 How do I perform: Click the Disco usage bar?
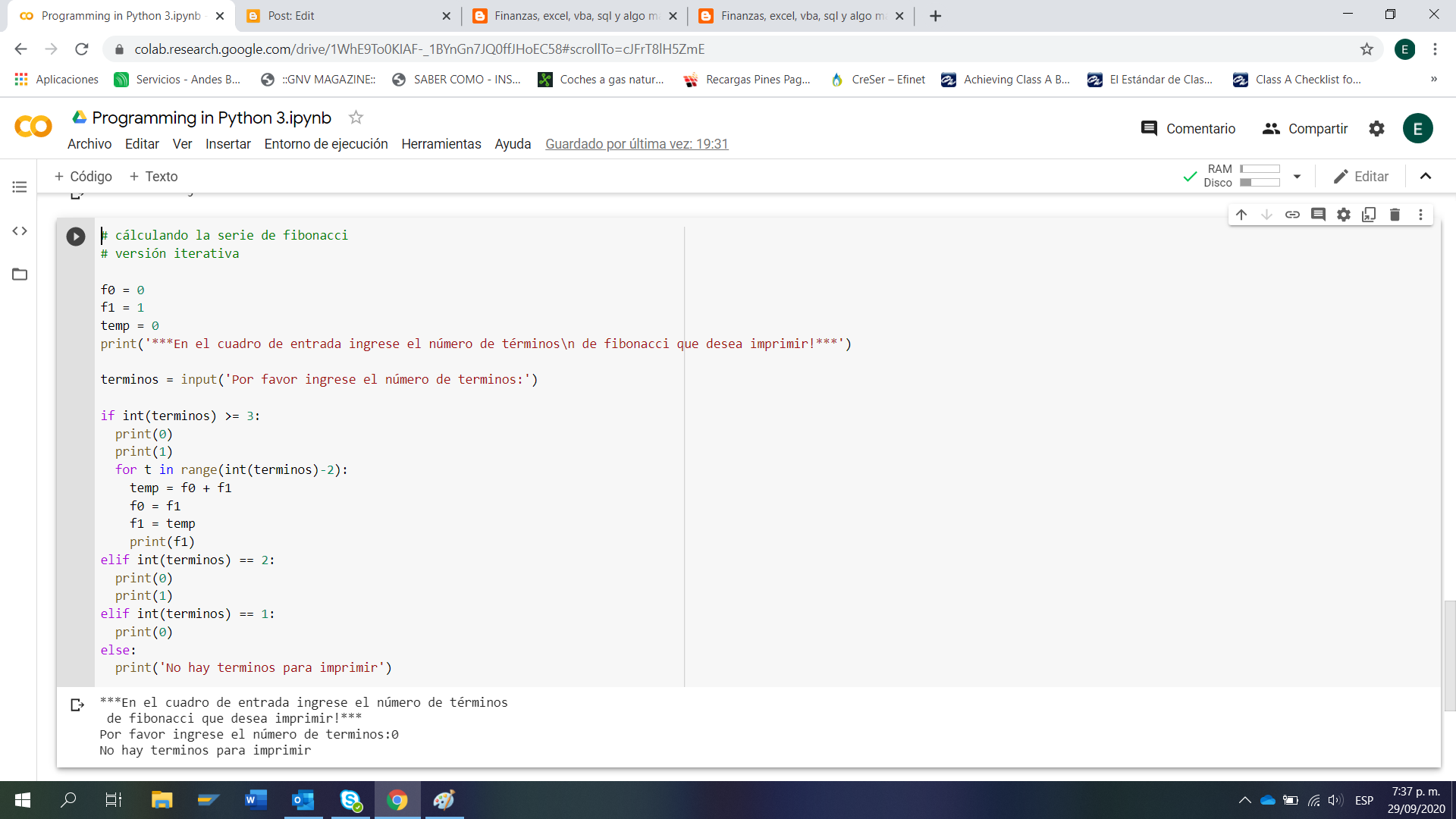tap(1259, 183)
